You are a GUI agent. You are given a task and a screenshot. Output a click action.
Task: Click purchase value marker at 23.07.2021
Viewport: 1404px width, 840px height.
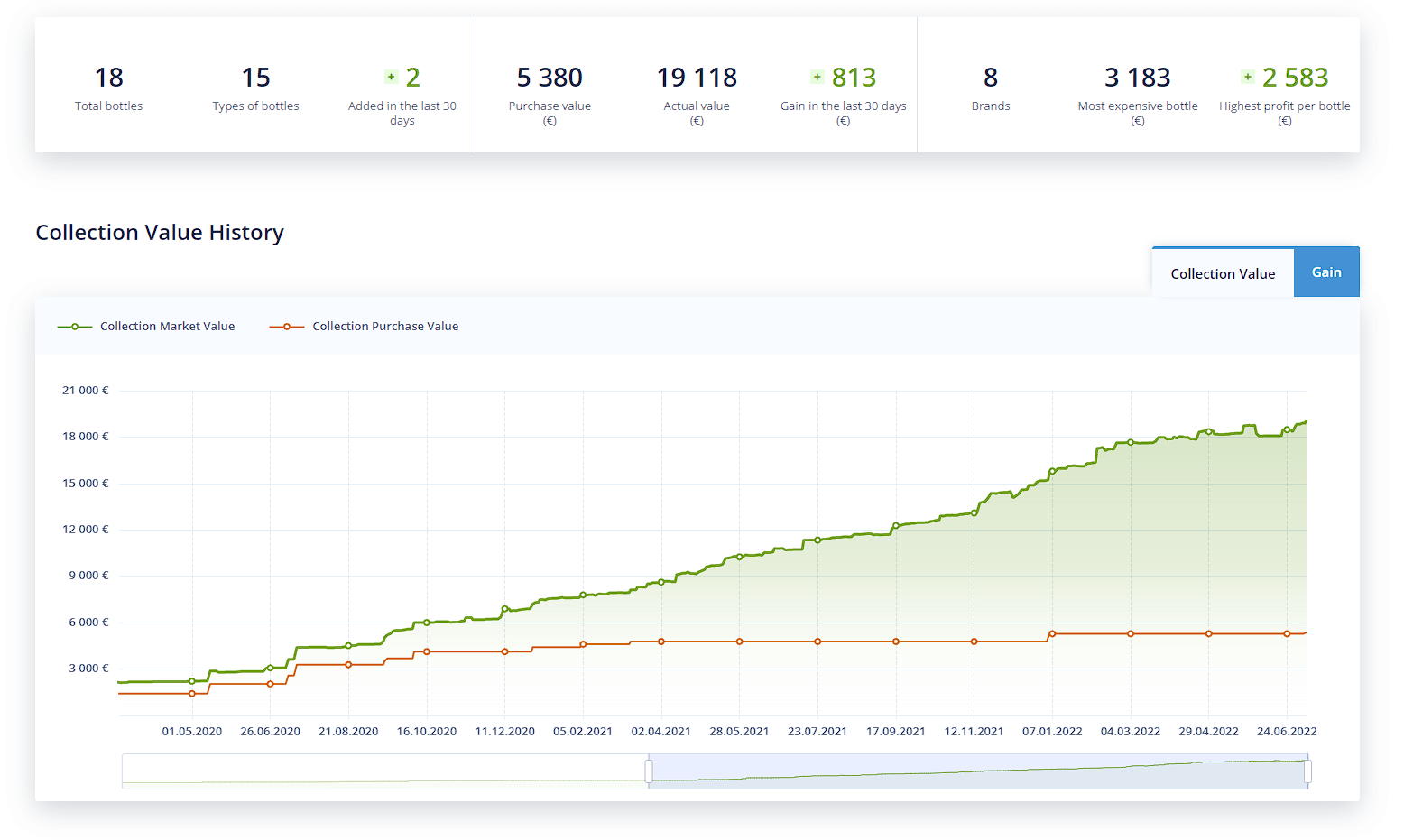pyautogui.click(x=817, y=642)
